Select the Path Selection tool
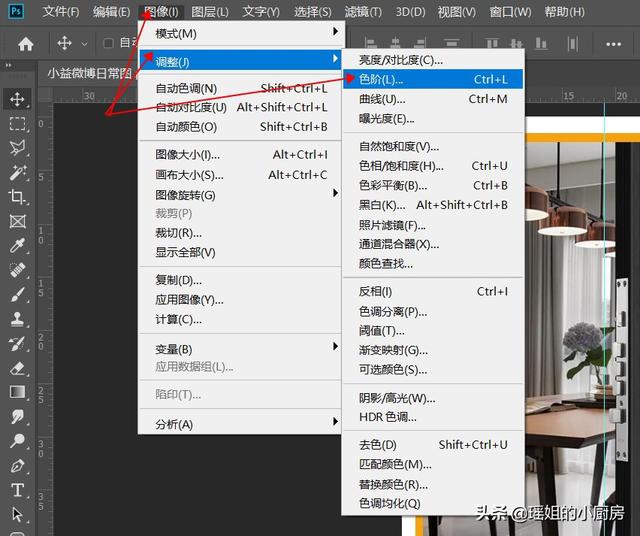640x536 pixels. tap(17, 514)
